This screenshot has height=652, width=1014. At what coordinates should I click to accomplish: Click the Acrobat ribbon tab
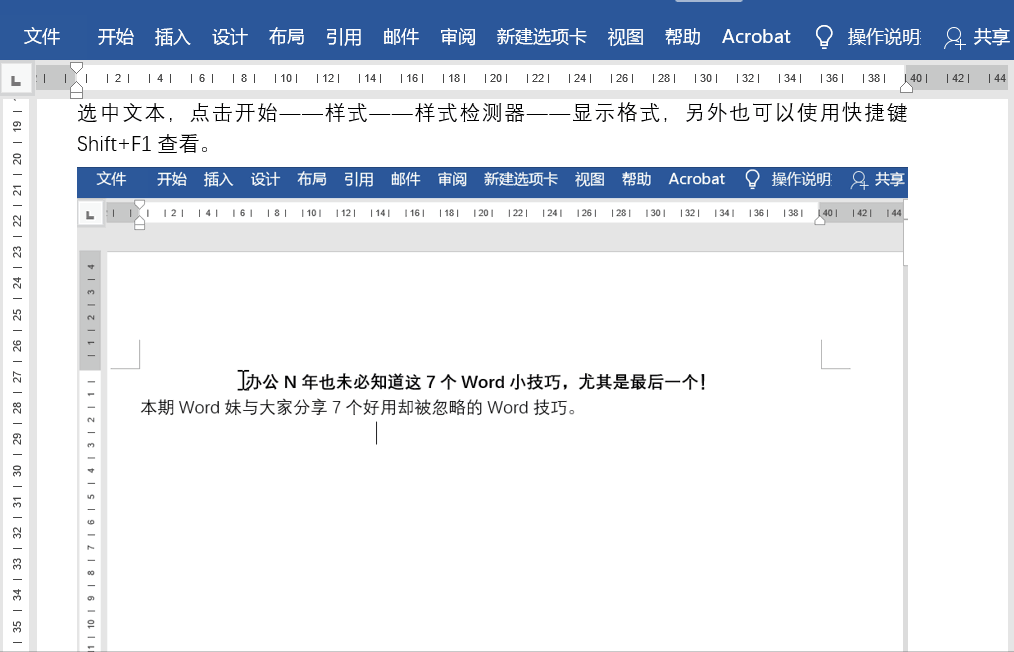pyautogui.click(x=755, y=36)
